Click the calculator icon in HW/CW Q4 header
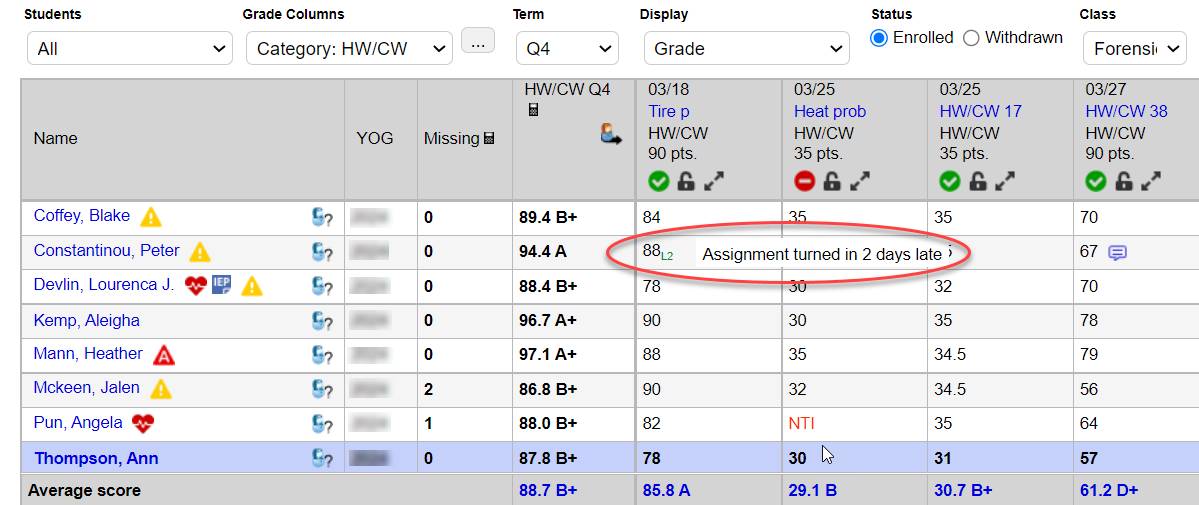This screenshot has width=1199, height=505. 533,109
